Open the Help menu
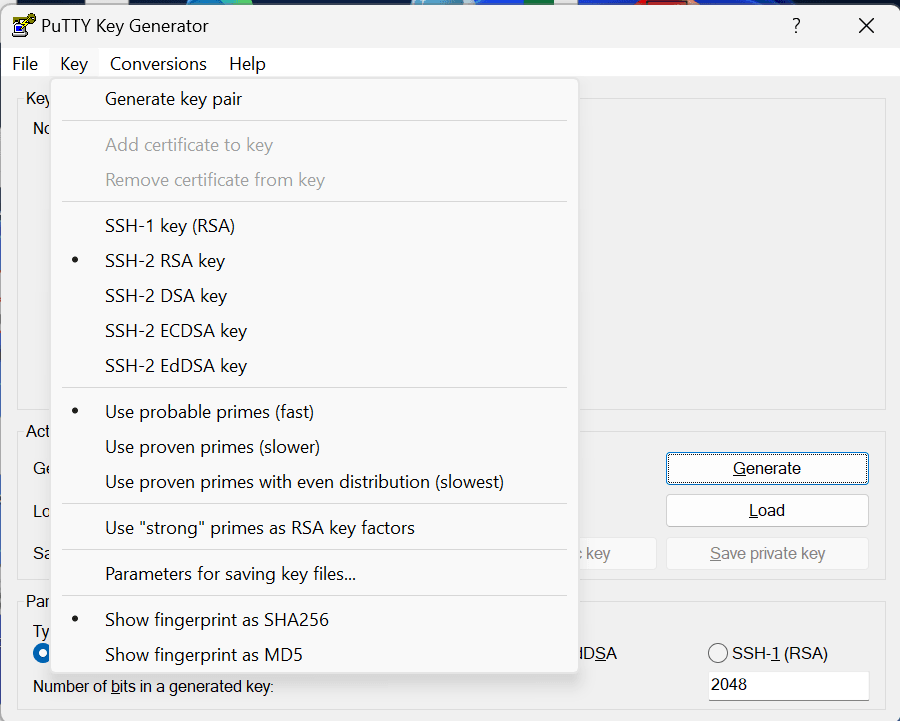Image resolution: width=900 pixels, height=721 pixels. pyautogui.click(x=247, y=64)
